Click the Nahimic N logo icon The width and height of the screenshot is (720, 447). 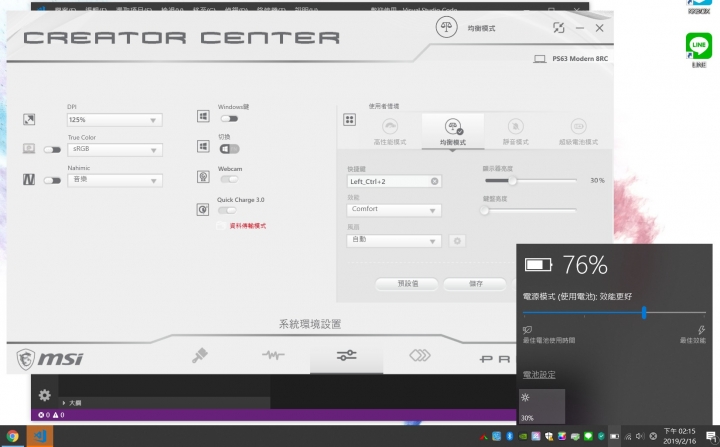coord(29,180)
